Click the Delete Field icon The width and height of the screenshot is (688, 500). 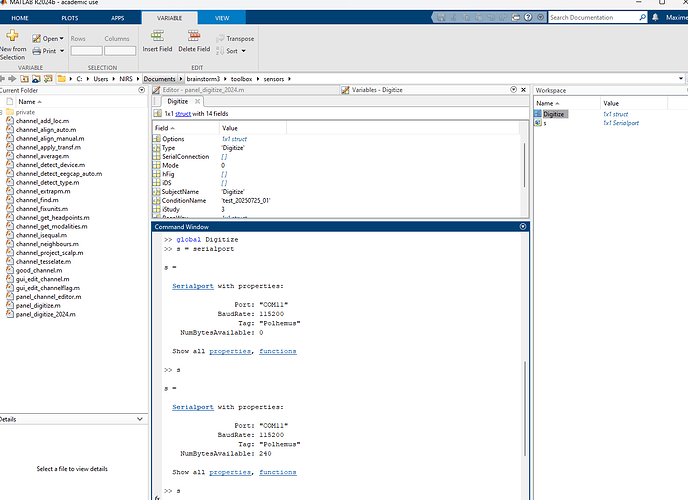(194, 36)
